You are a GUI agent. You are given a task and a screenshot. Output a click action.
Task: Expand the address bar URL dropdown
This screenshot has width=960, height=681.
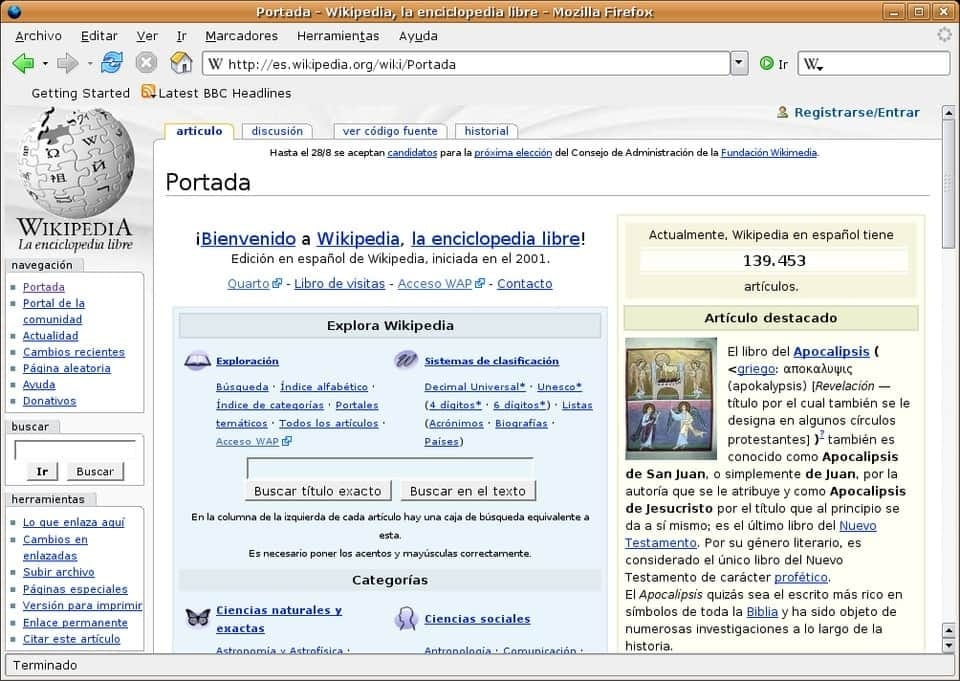(x=739, y=63)
